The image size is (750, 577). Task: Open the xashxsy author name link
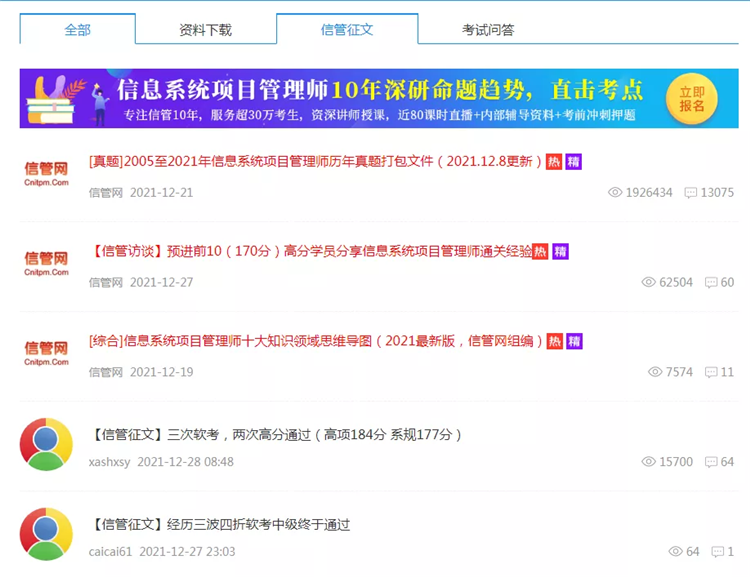(109, 462)
